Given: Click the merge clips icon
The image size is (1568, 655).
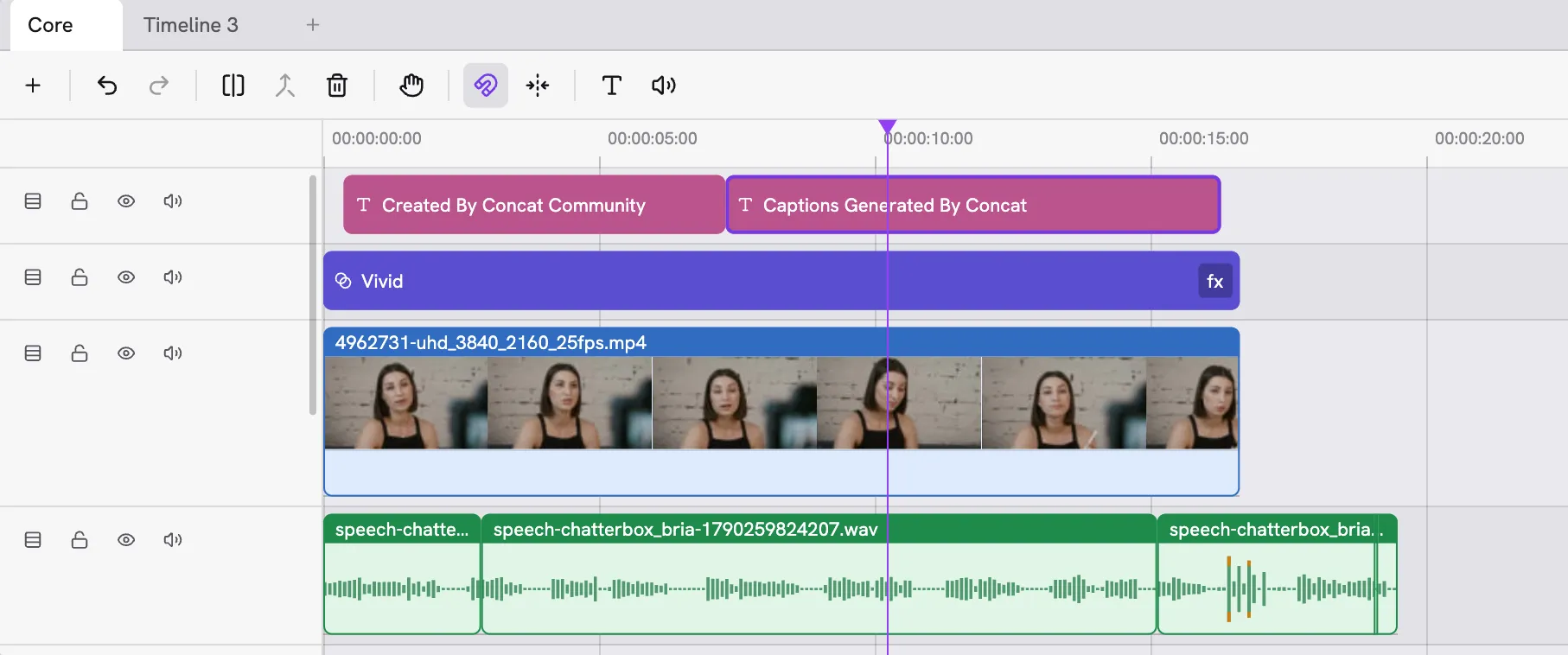Looking at the screenshot, I should point(285,86).
